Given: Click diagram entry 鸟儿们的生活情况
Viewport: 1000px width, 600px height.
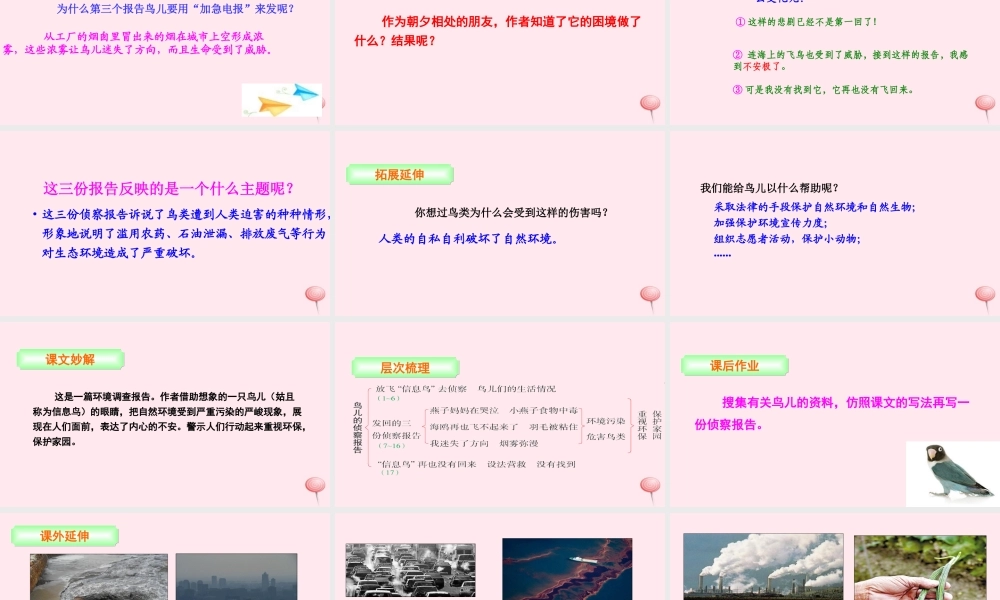Looking at the screenshot, I should 517,388.
